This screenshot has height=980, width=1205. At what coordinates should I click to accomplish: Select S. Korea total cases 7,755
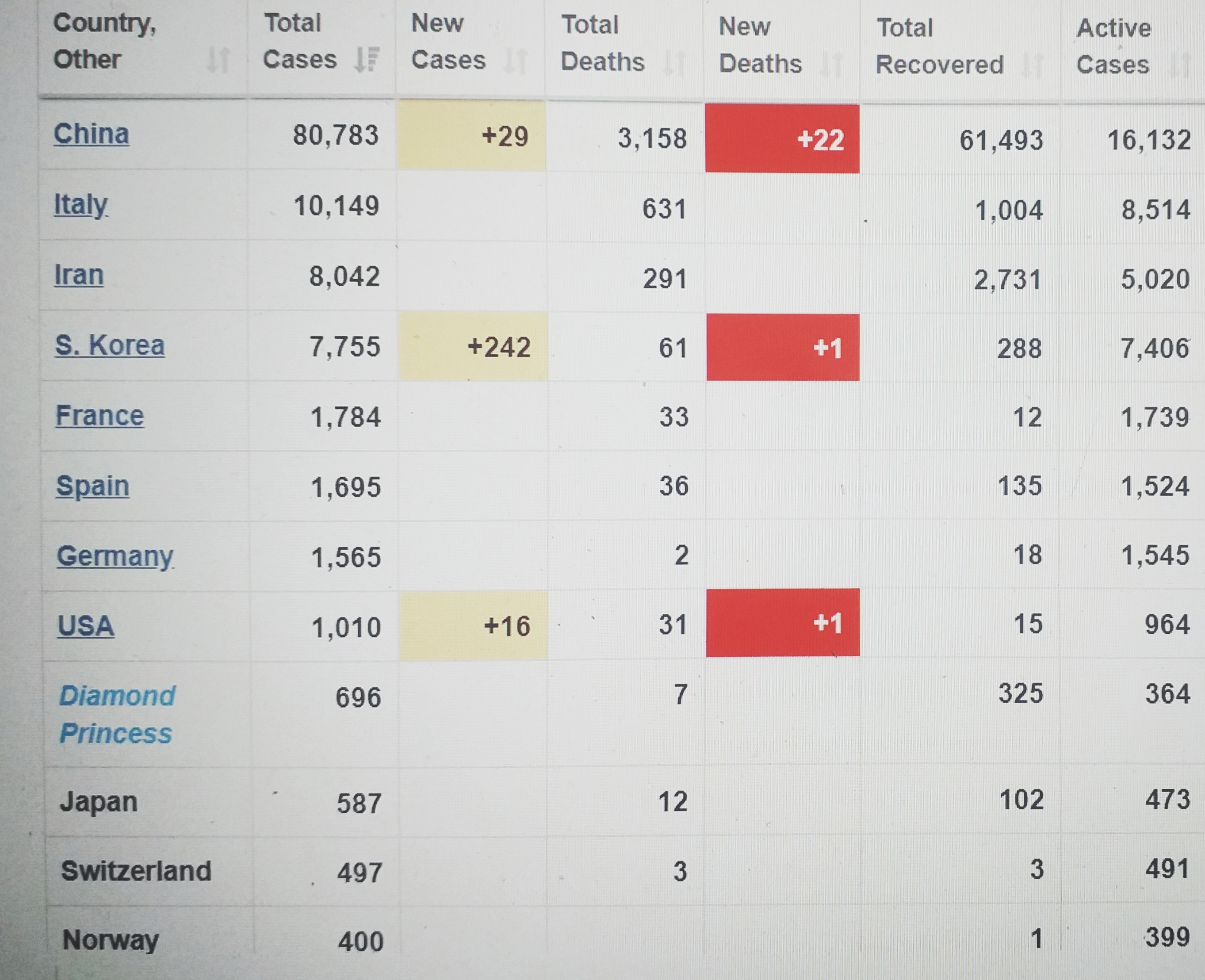tap(345, 347)
